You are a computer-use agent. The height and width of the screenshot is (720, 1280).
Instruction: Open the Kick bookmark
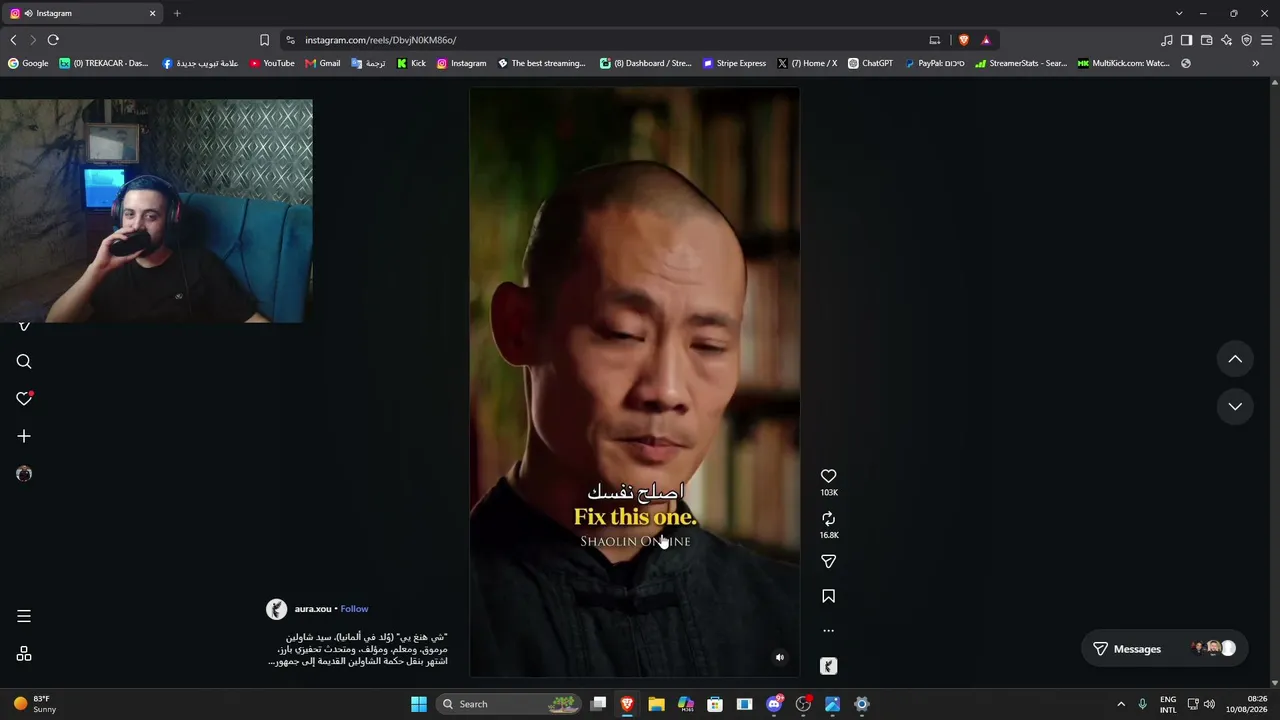click(411, 63)
